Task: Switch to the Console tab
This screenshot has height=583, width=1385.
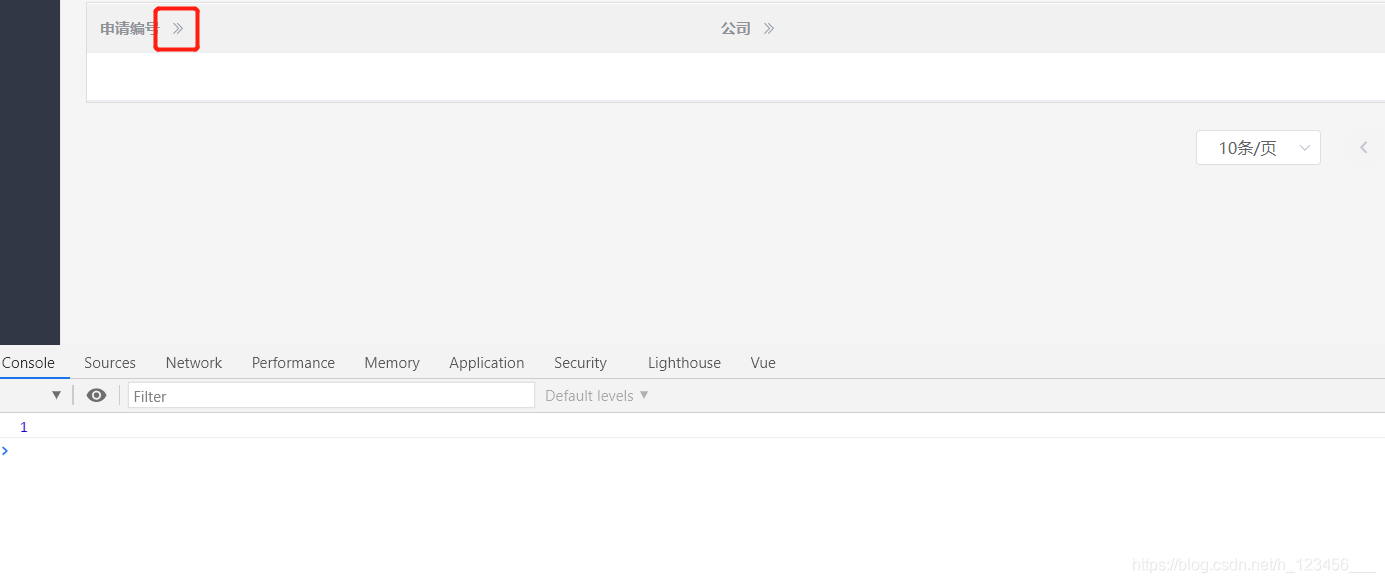Action: [x=28, y=363]
